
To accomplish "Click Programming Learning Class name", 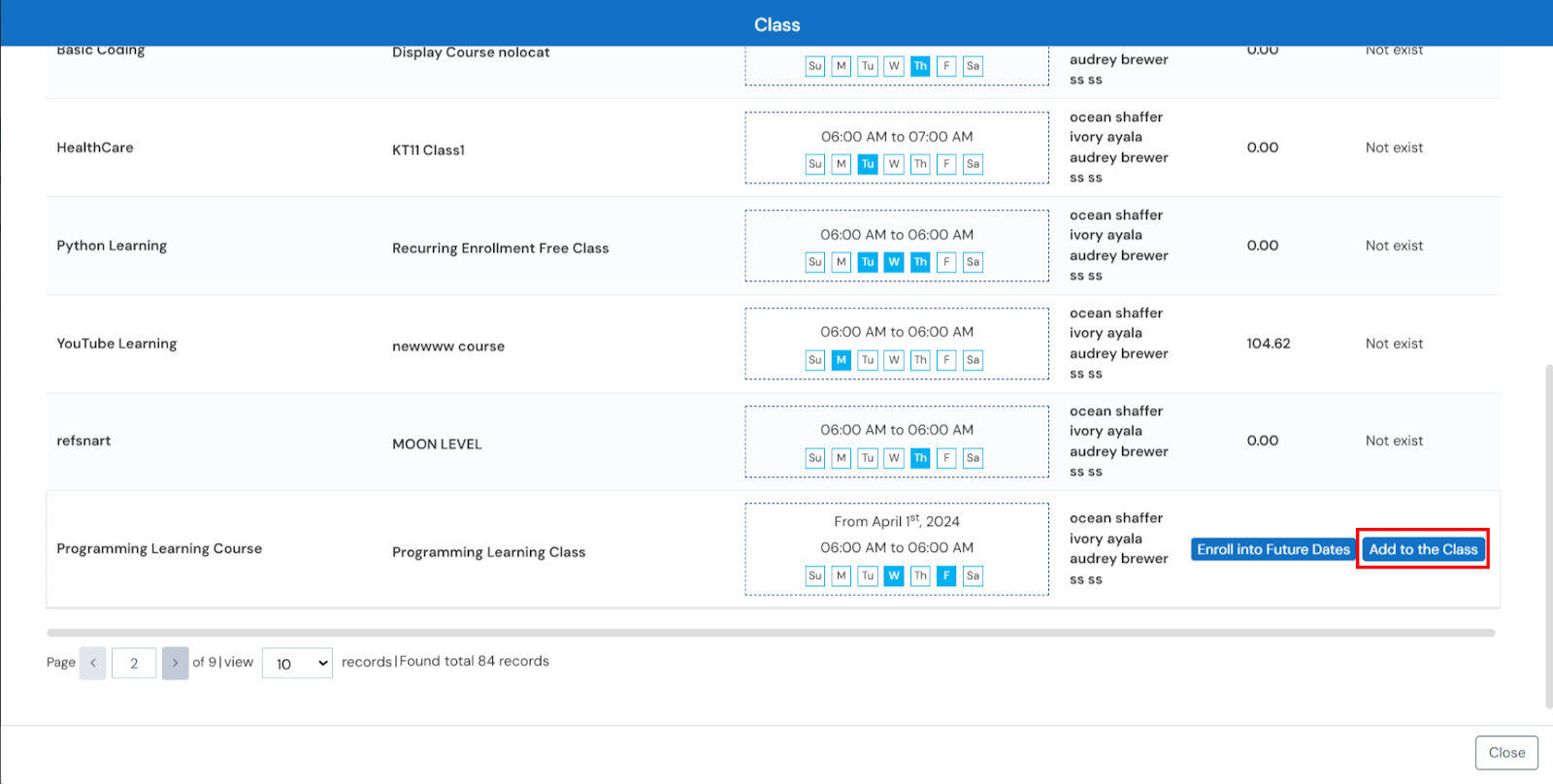I will coord(488,552).
